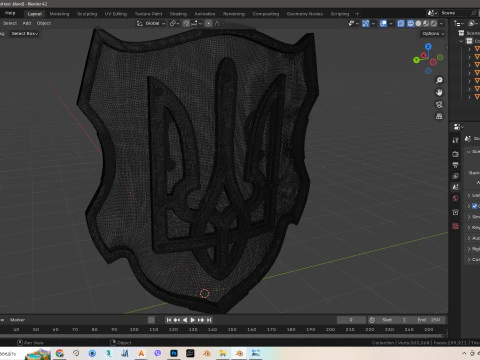The width and height of the screenshot is (480, 360).
Task: Play the animation forward
Action: point(192,320)
